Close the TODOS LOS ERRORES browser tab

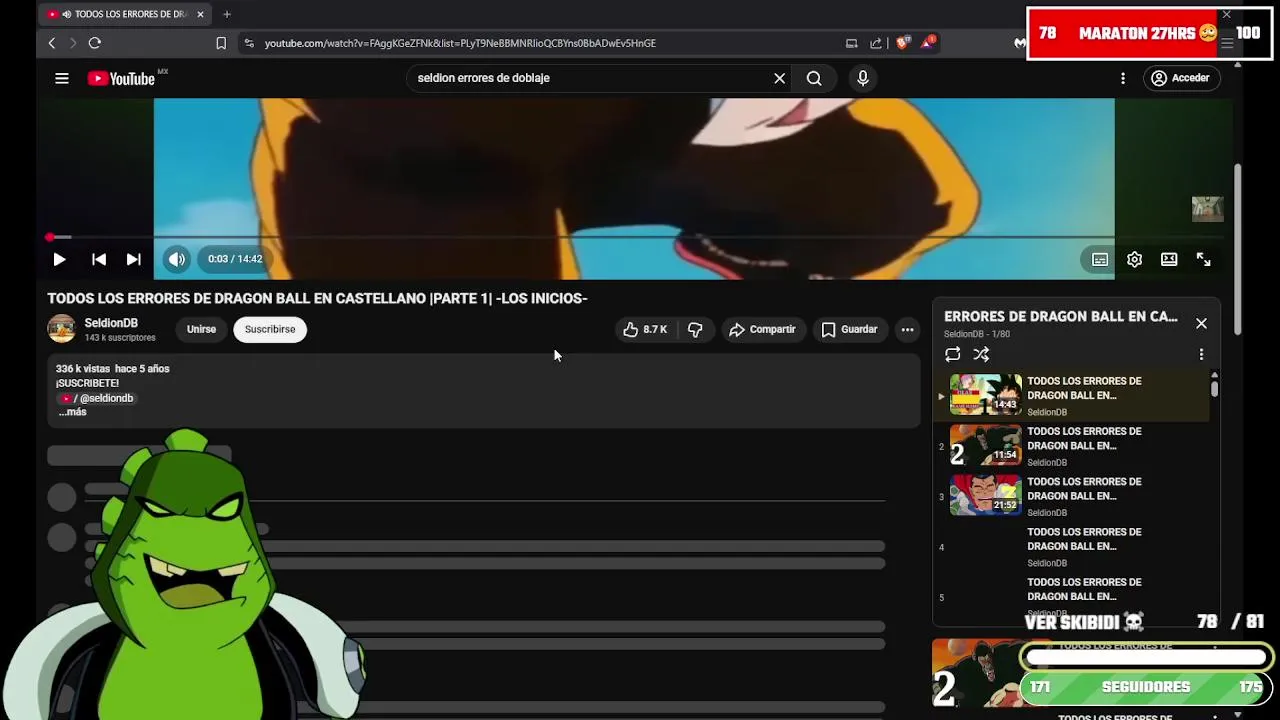tap(200, 14)
